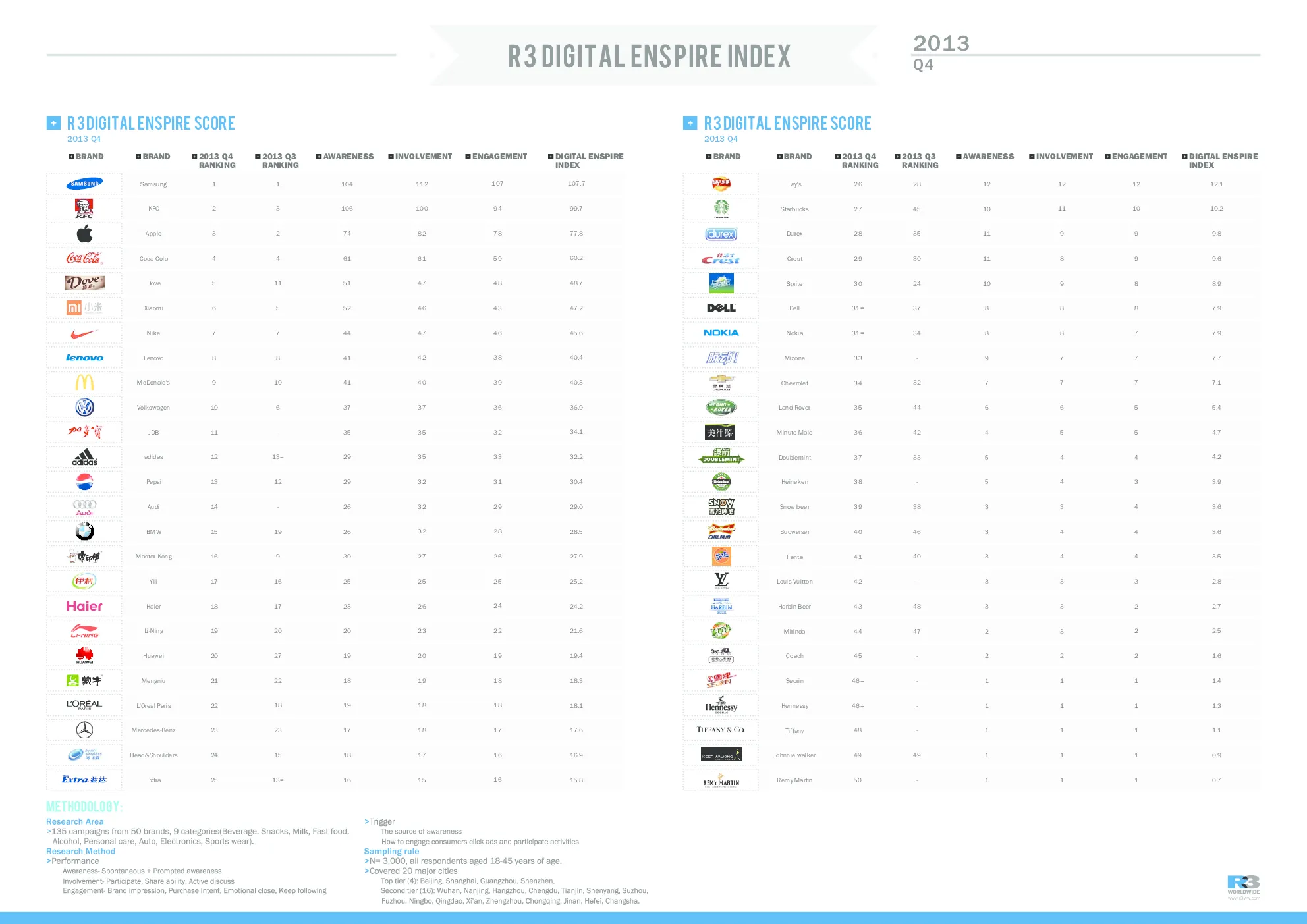
Task: Click the Audi rings logo
Action: coord(84,507)
